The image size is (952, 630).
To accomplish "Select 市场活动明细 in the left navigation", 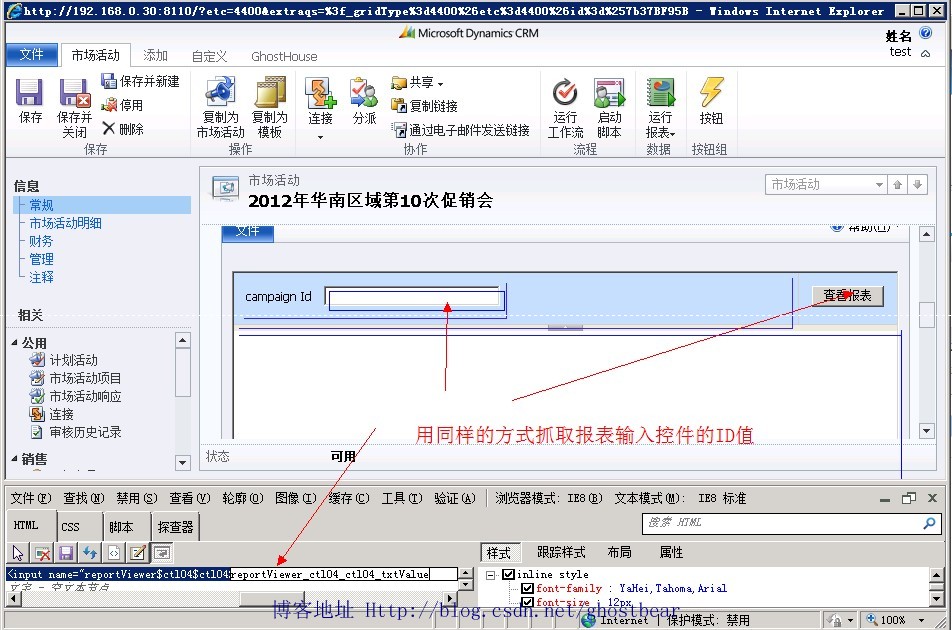I will [x=66, y=223].
